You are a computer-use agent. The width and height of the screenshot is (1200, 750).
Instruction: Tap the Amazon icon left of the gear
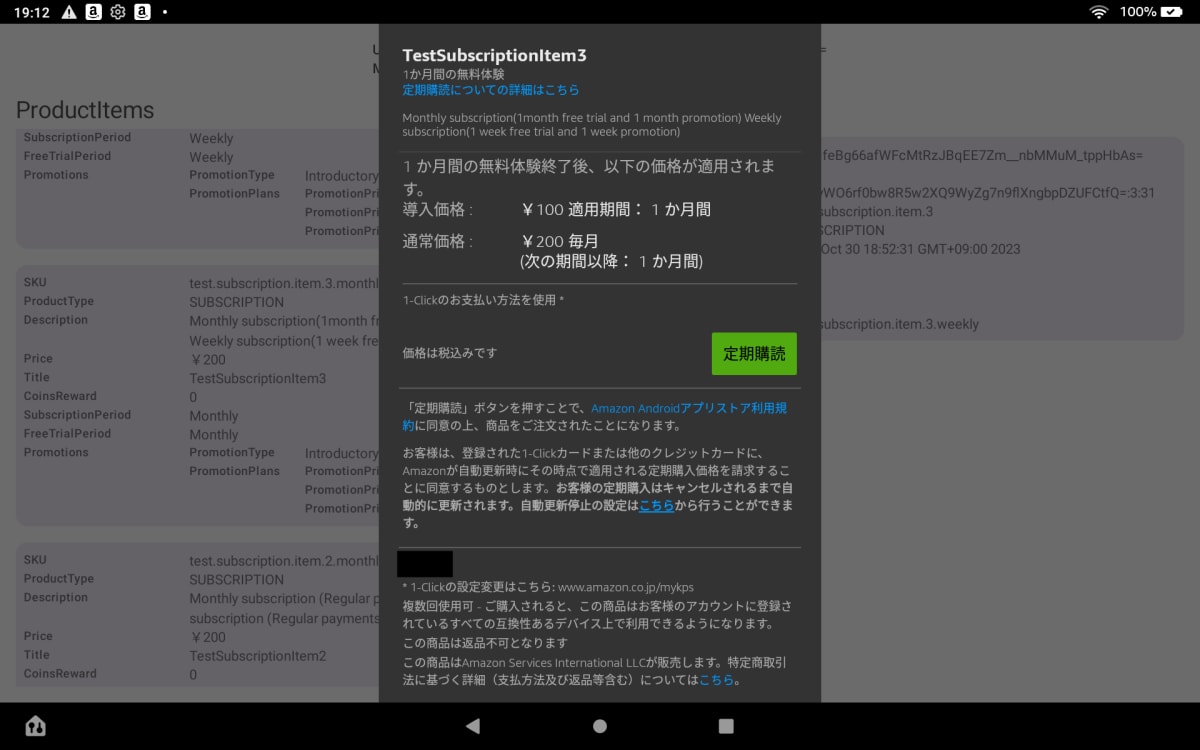click(x=93, y=12)
